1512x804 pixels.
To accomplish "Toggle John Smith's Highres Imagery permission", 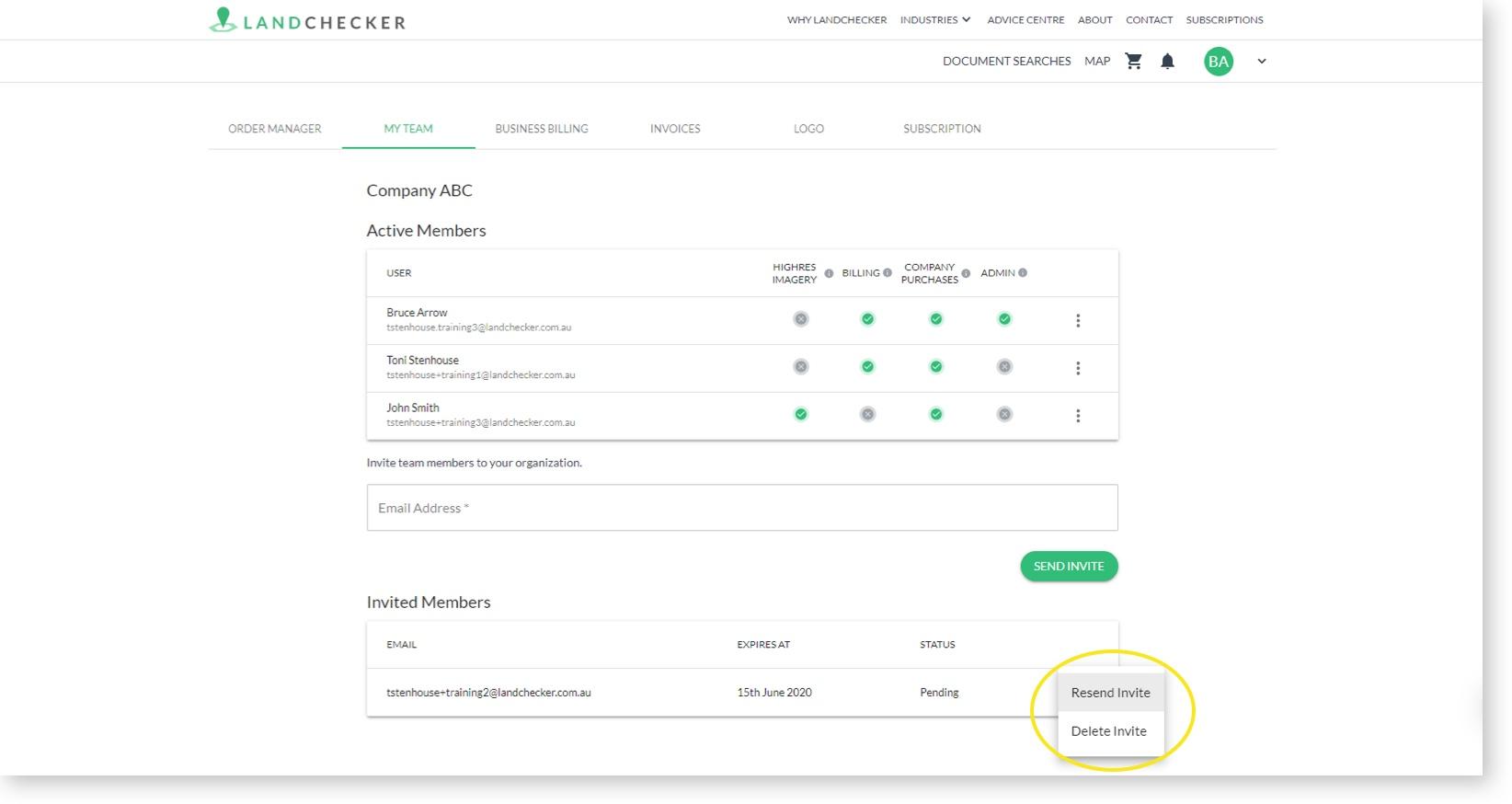I will pyautogui.click(x=801, y=415).
